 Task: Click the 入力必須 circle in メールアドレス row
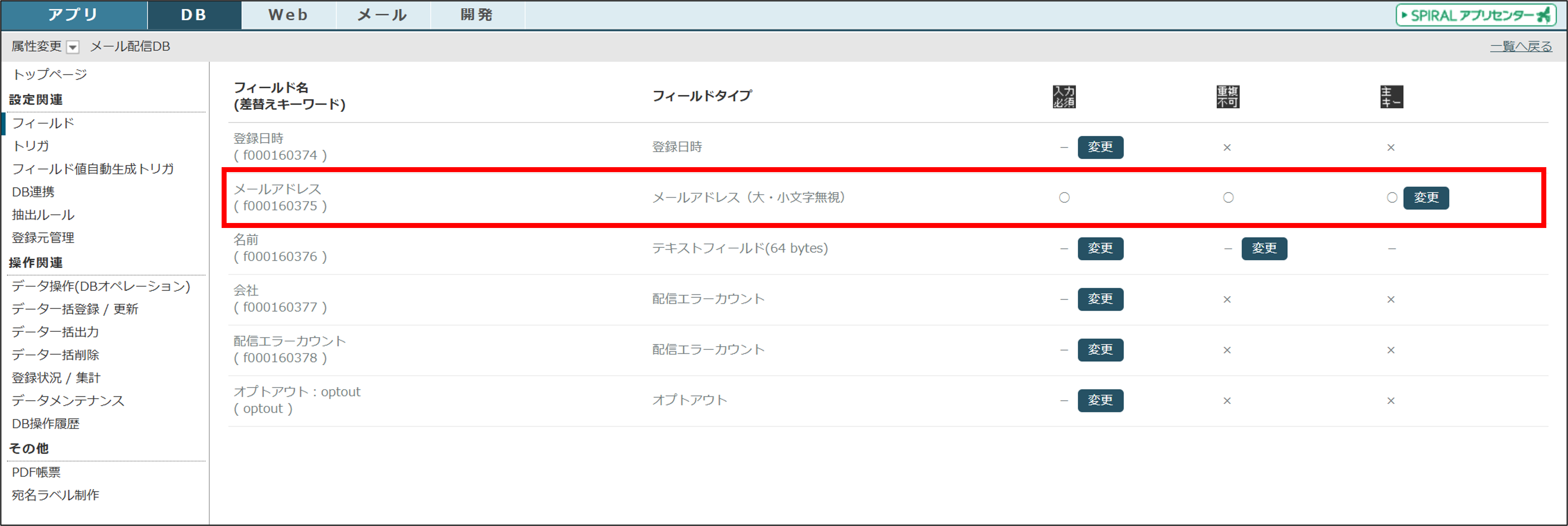[x=1064, y=198]
